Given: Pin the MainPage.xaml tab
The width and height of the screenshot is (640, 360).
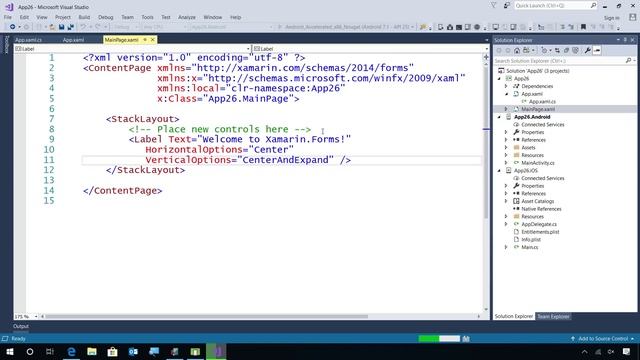Looking at the screenshot, I should (145, 40).
